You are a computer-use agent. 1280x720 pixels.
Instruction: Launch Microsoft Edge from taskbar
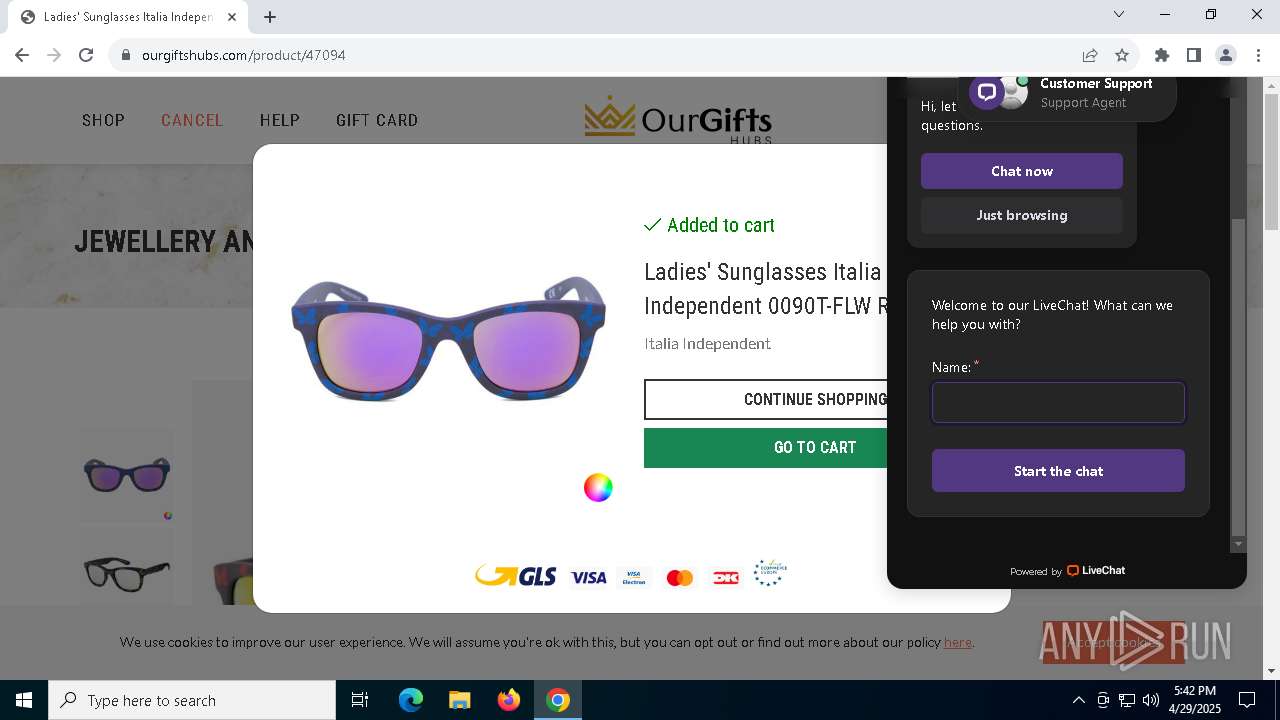point(411,700)
